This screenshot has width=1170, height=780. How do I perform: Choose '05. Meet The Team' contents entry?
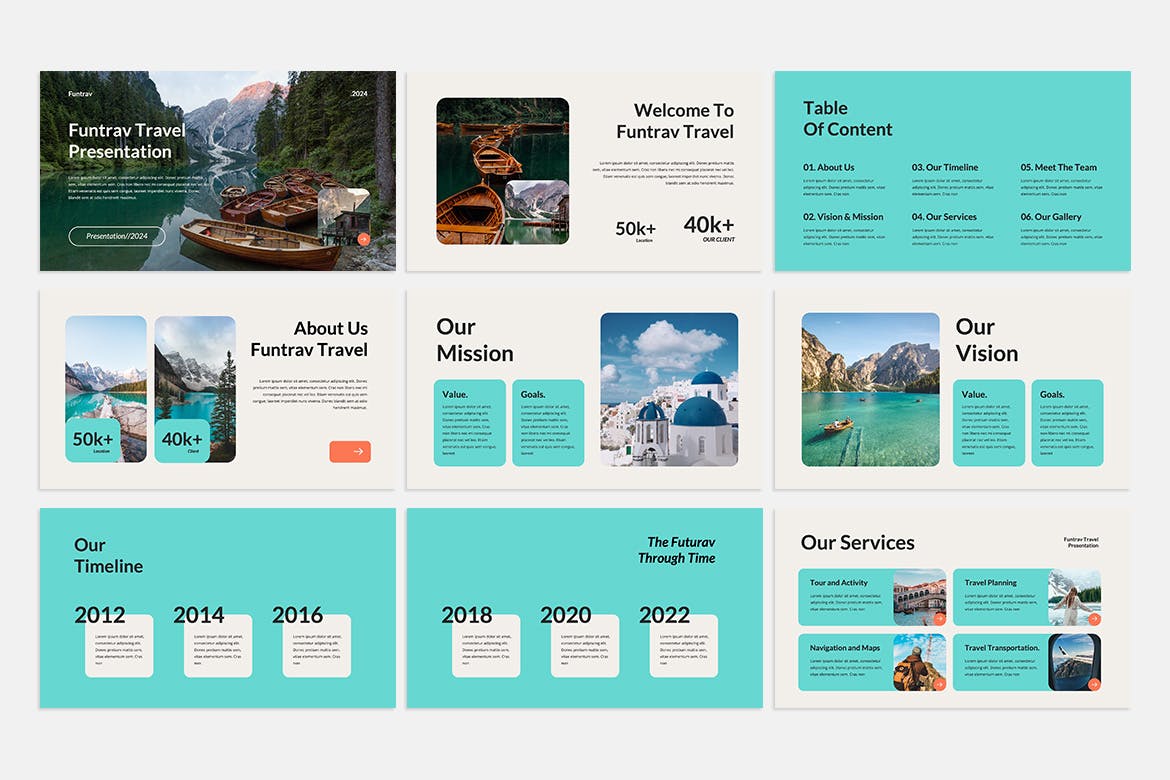(x=1058, y=167)
